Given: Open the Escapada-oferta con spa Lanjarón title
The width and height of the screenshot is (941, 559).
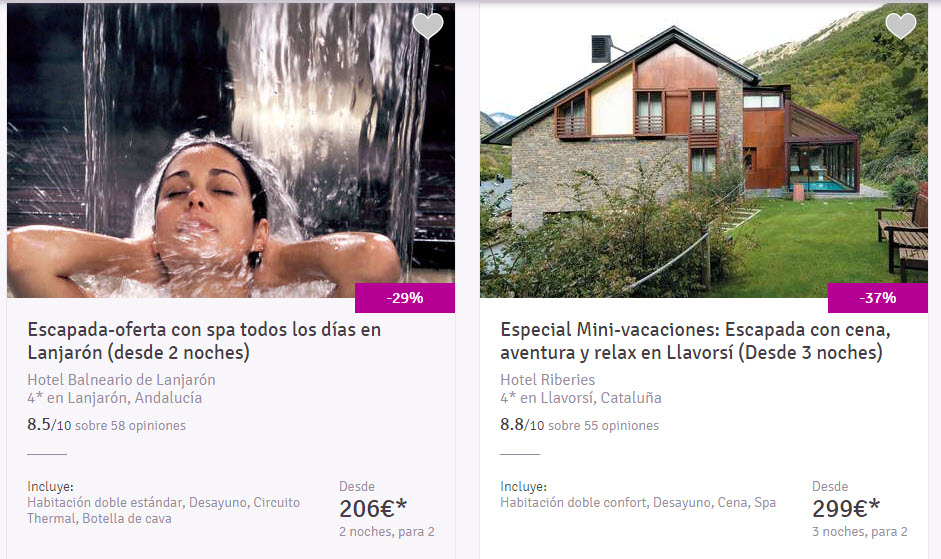Looking at the screenshot, I should [x=204, y=340].
